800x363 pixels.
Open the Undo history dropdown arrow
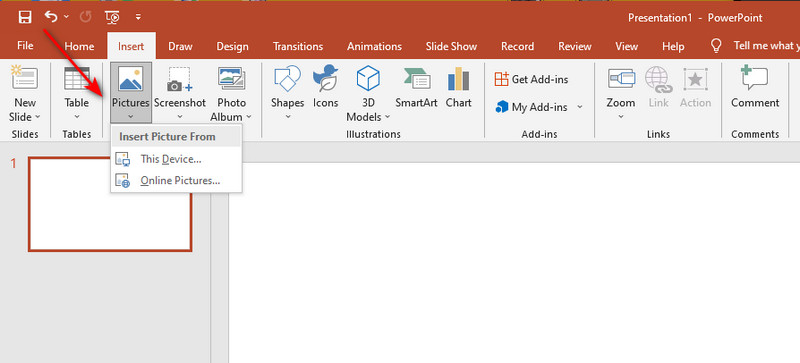click(66, 17)
